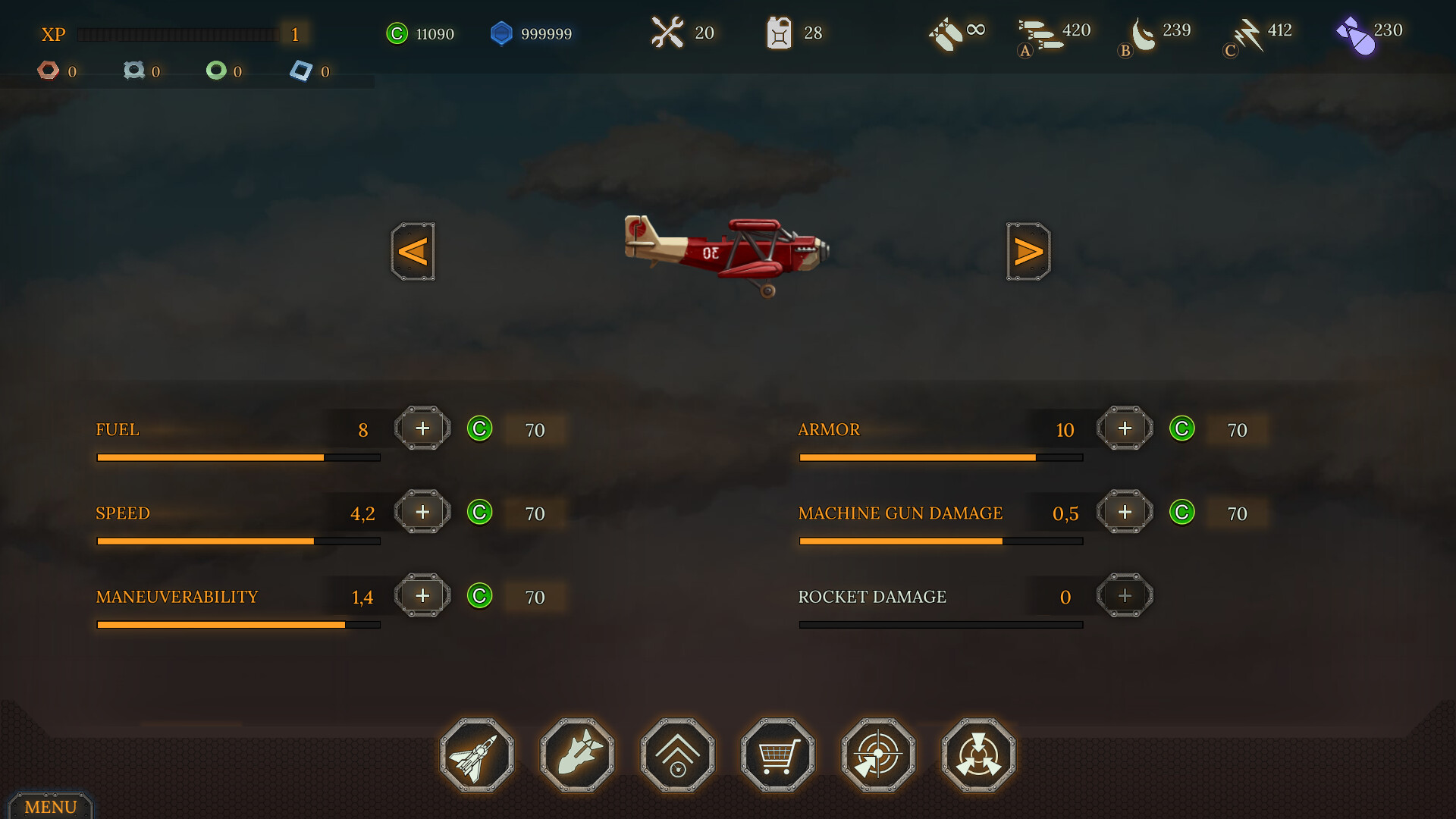This screenshot has width=1456, height=819.
Task: Click the ROCKET DAMAGE plus button
Action: [1125, 595]
